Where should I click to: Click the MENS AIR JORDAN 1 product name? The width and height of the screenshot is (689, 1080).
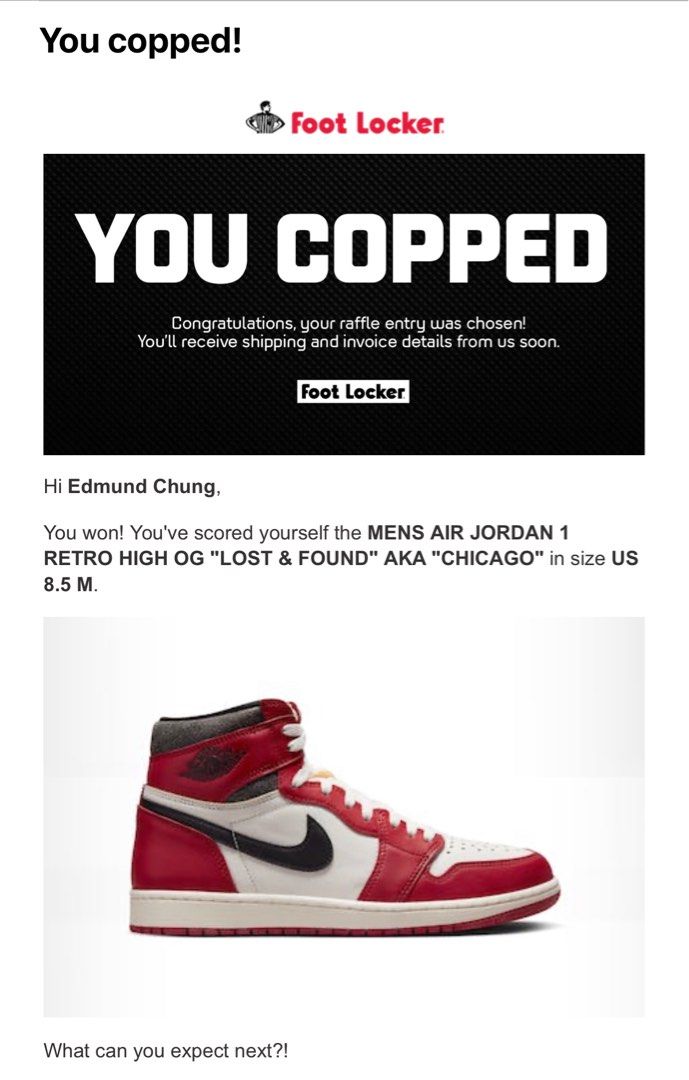468,532
